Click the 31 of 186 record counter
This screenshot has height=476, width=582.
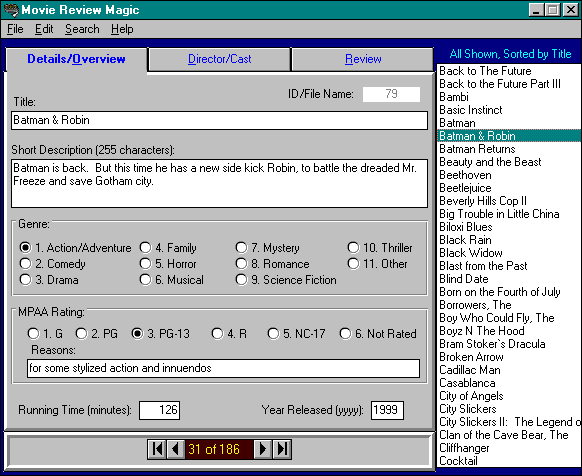pos(219,449)
